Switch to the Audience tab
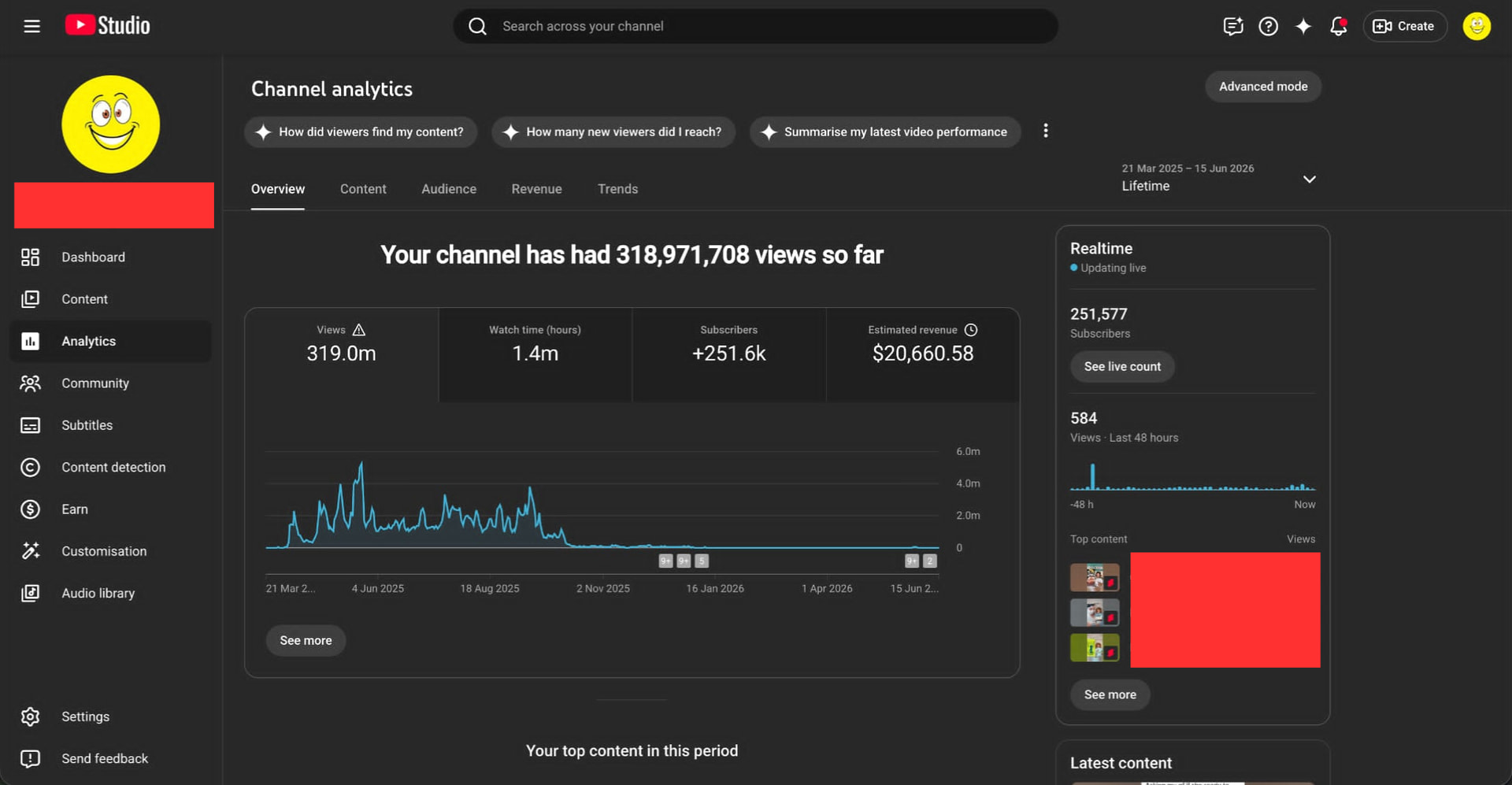 tap(449, 189)
